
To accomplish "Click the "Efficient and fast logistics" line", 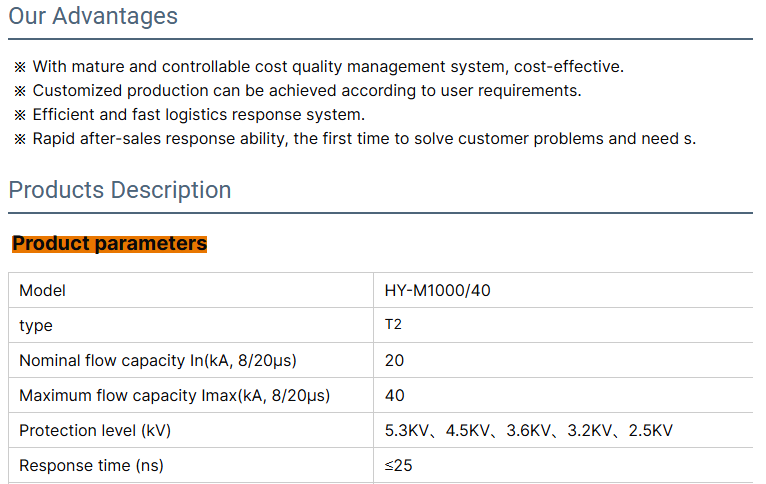I will click(x=198, y=115).
